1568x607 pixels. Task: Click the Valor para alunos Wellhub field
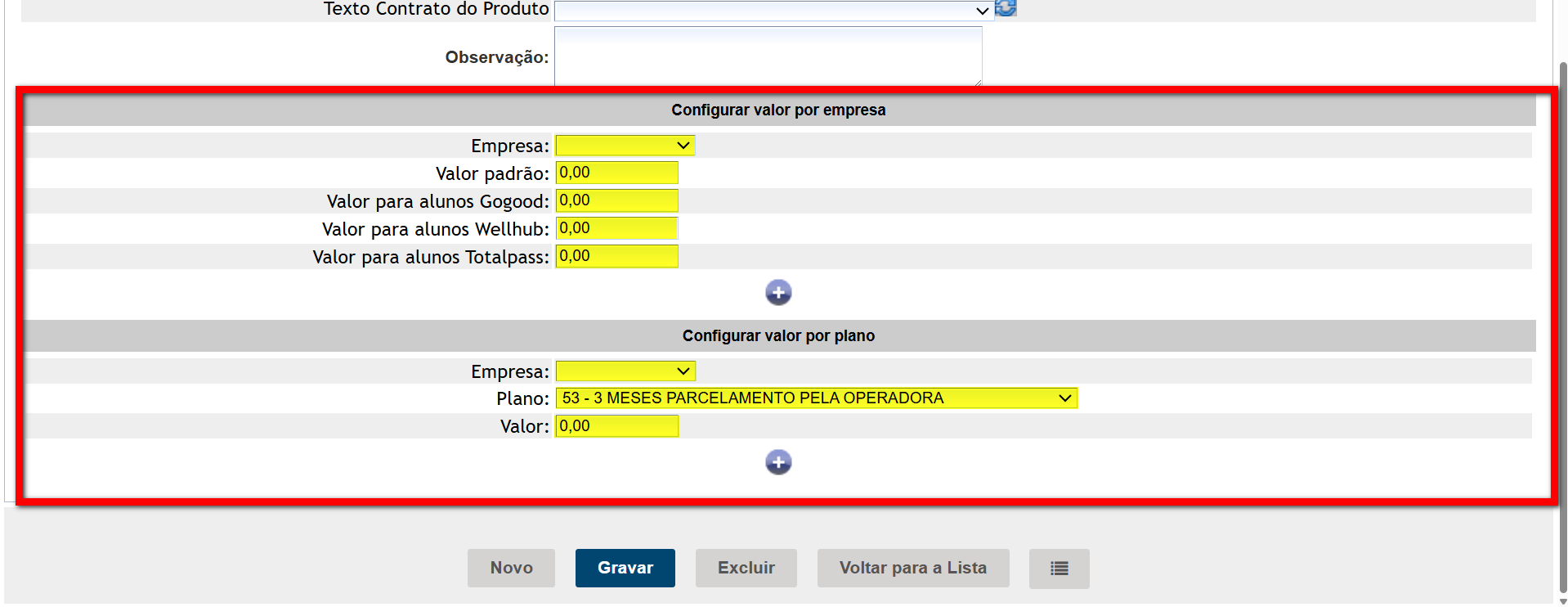pos(617,229)
